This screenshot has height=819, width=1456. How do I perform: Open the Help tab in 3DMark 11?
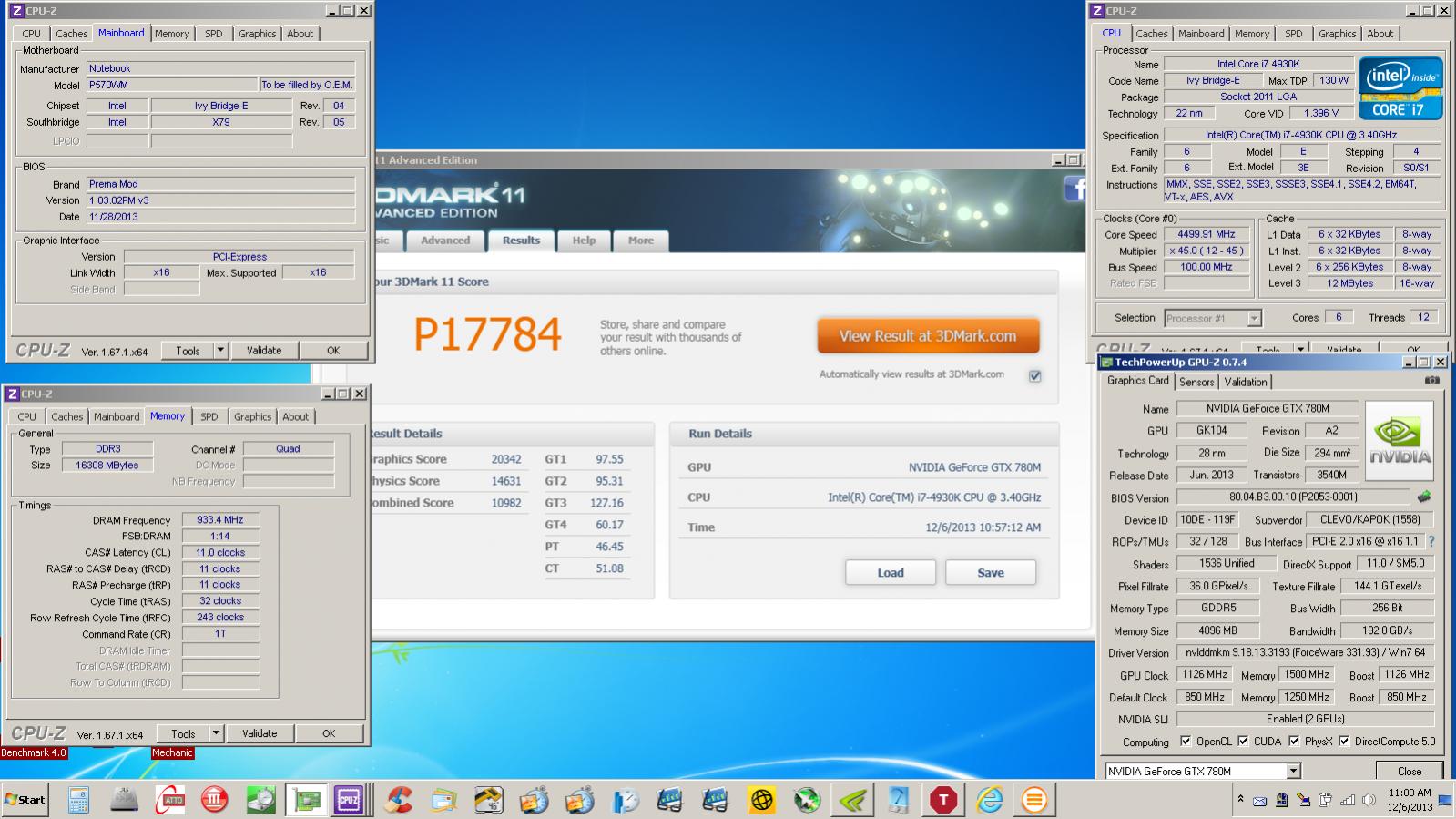[584, 241]
